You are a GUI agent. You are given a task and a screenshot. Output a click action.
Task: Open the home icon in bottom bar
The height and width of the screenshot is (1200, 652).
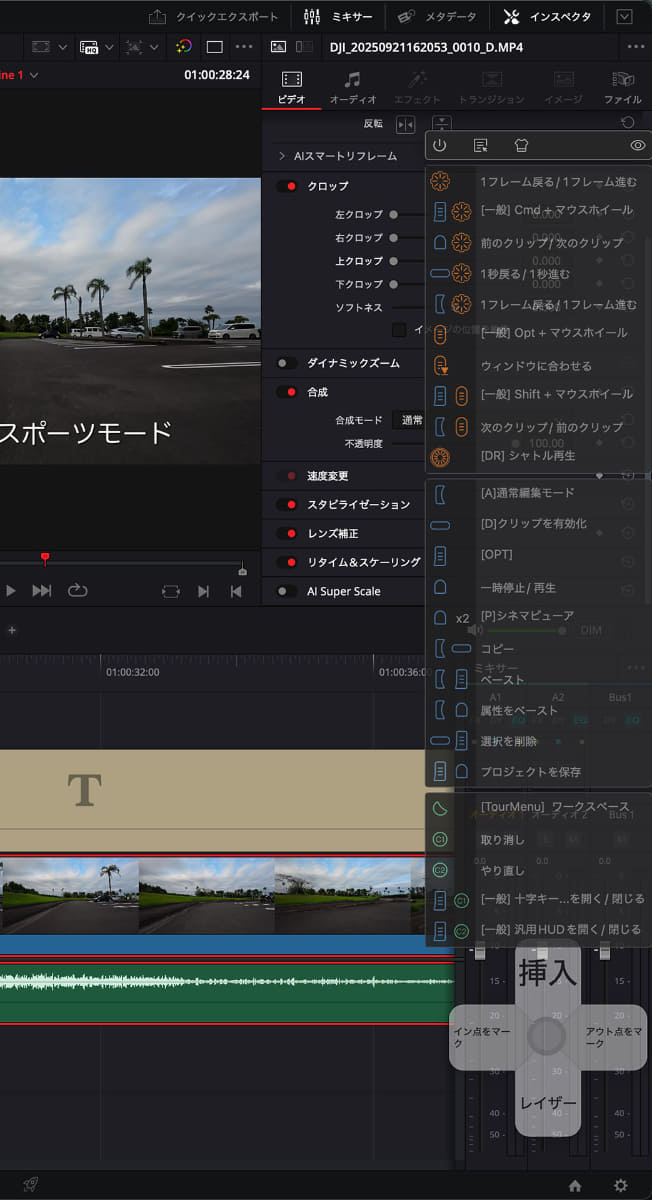(x=575, y=1185)
